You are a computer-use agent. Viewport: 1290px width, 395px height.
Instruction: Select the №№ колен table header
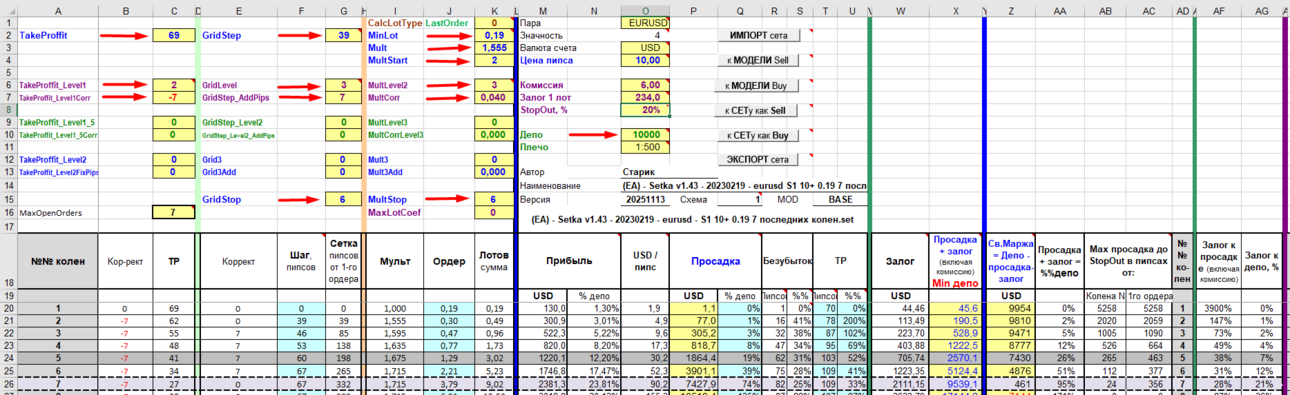coord(58,260)
